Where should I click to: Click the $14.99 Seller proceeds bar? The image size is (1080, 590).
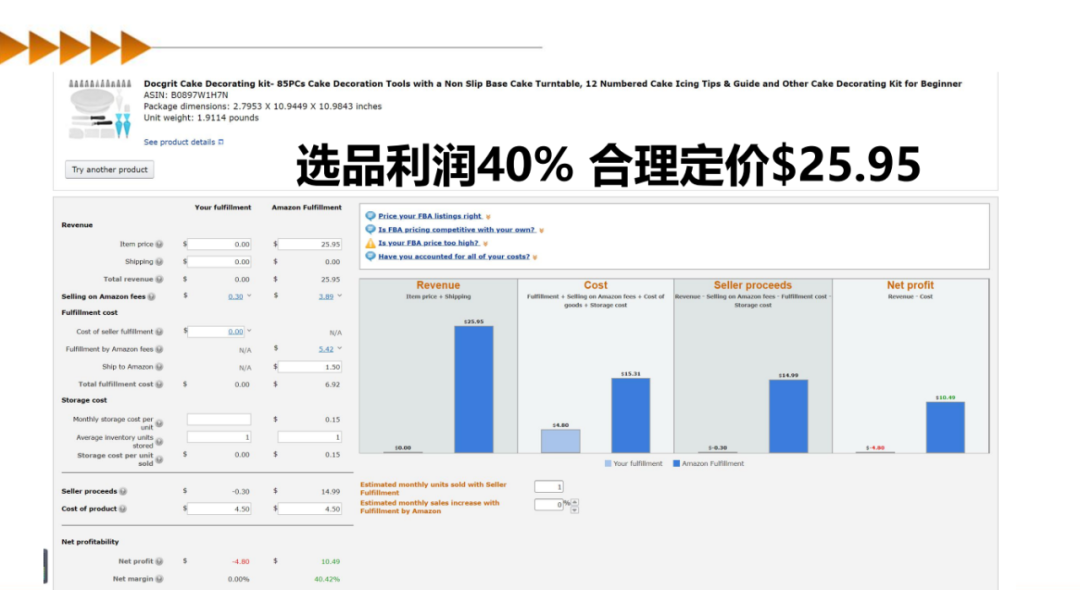click(789, 416)
